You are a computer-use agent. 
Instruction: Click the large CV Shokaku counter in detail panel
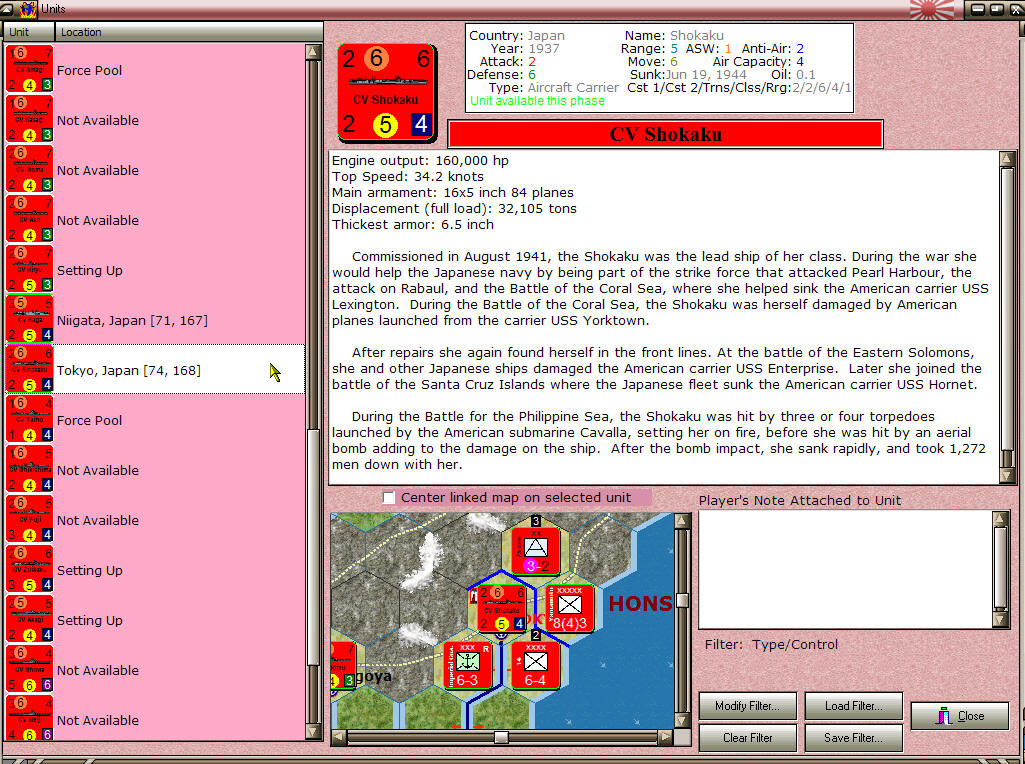tap(386, 93)
